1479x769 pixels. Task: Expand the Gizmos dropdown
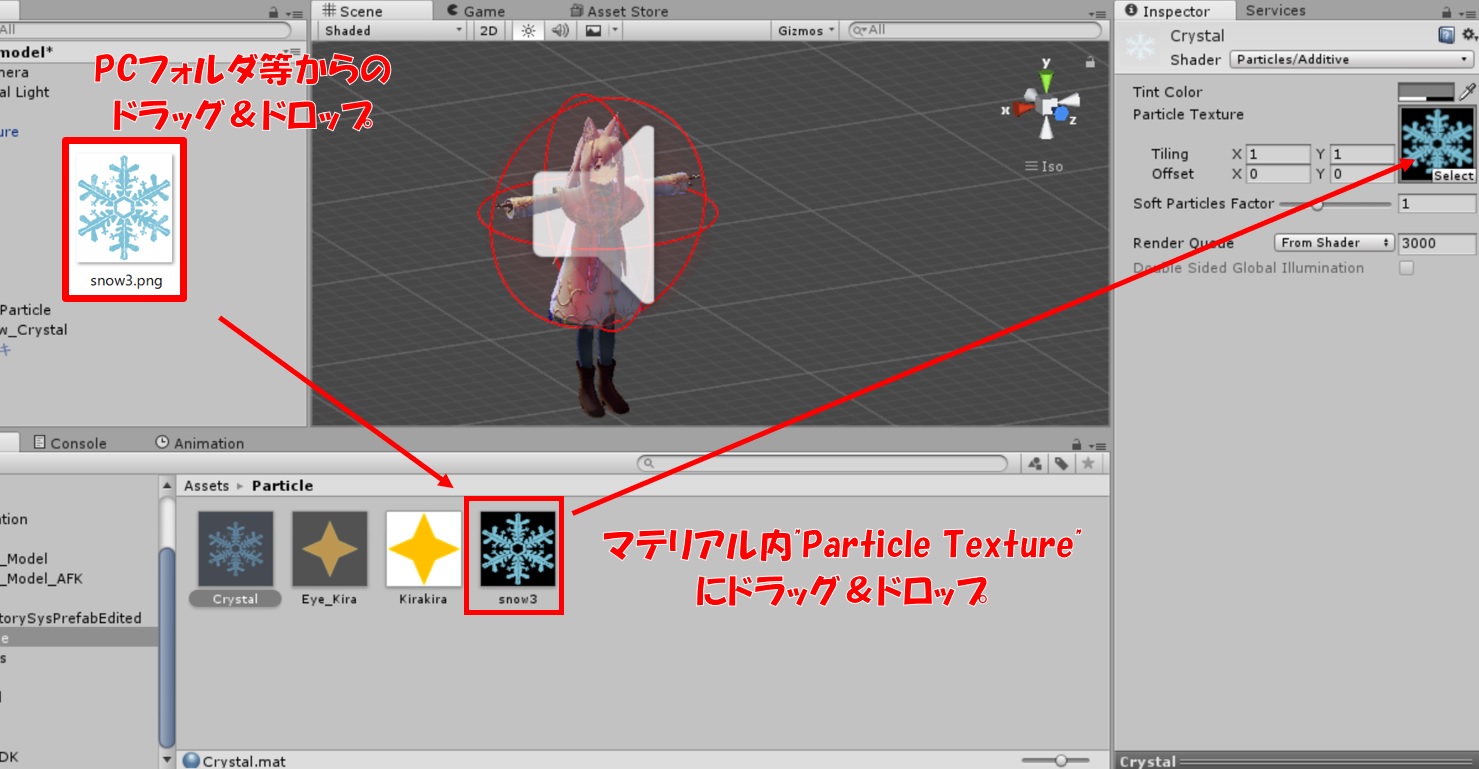(806, 30)
